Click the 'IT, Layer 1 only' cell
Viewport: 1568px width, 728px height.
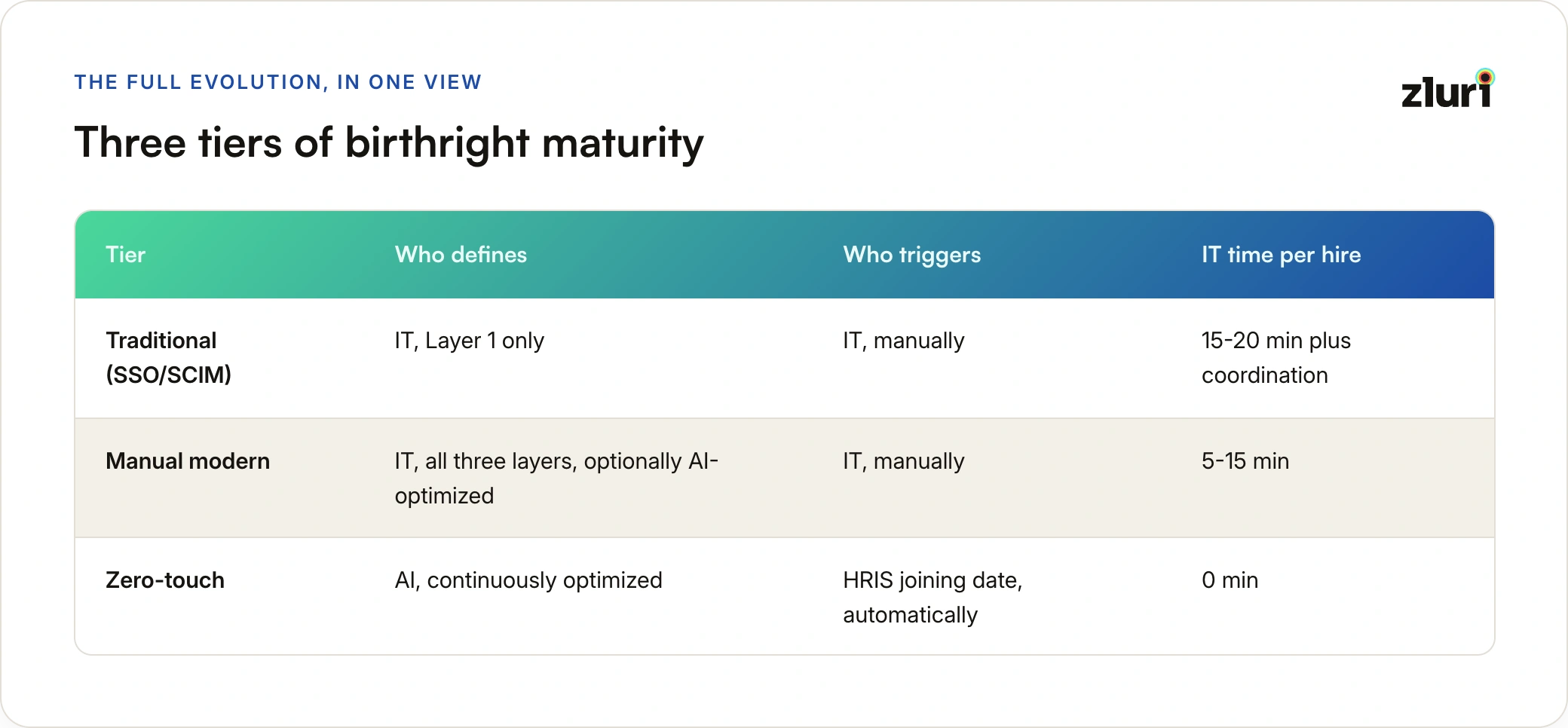[x=469, y=341]
